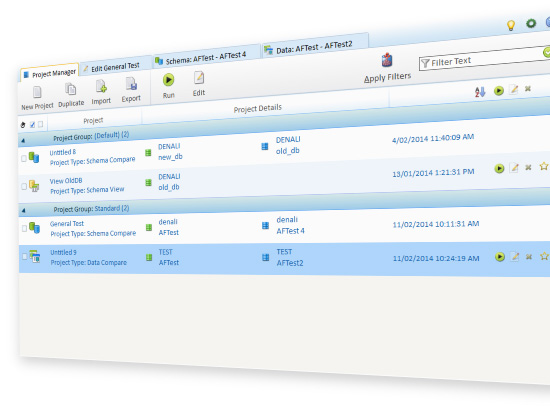Click the View OldDB schema view icon
550x407 pixels.
click(x=34, y=186)
